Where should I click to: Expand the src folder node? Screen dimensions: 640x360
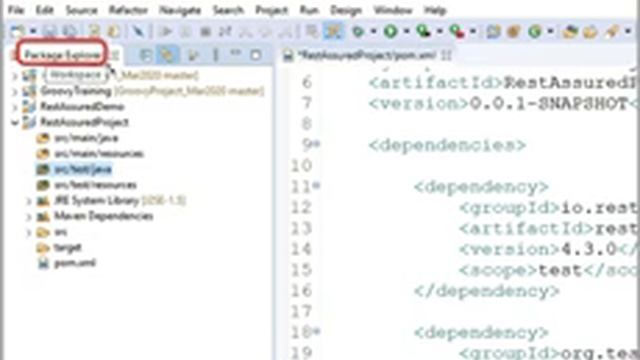[x=29, y=232]
